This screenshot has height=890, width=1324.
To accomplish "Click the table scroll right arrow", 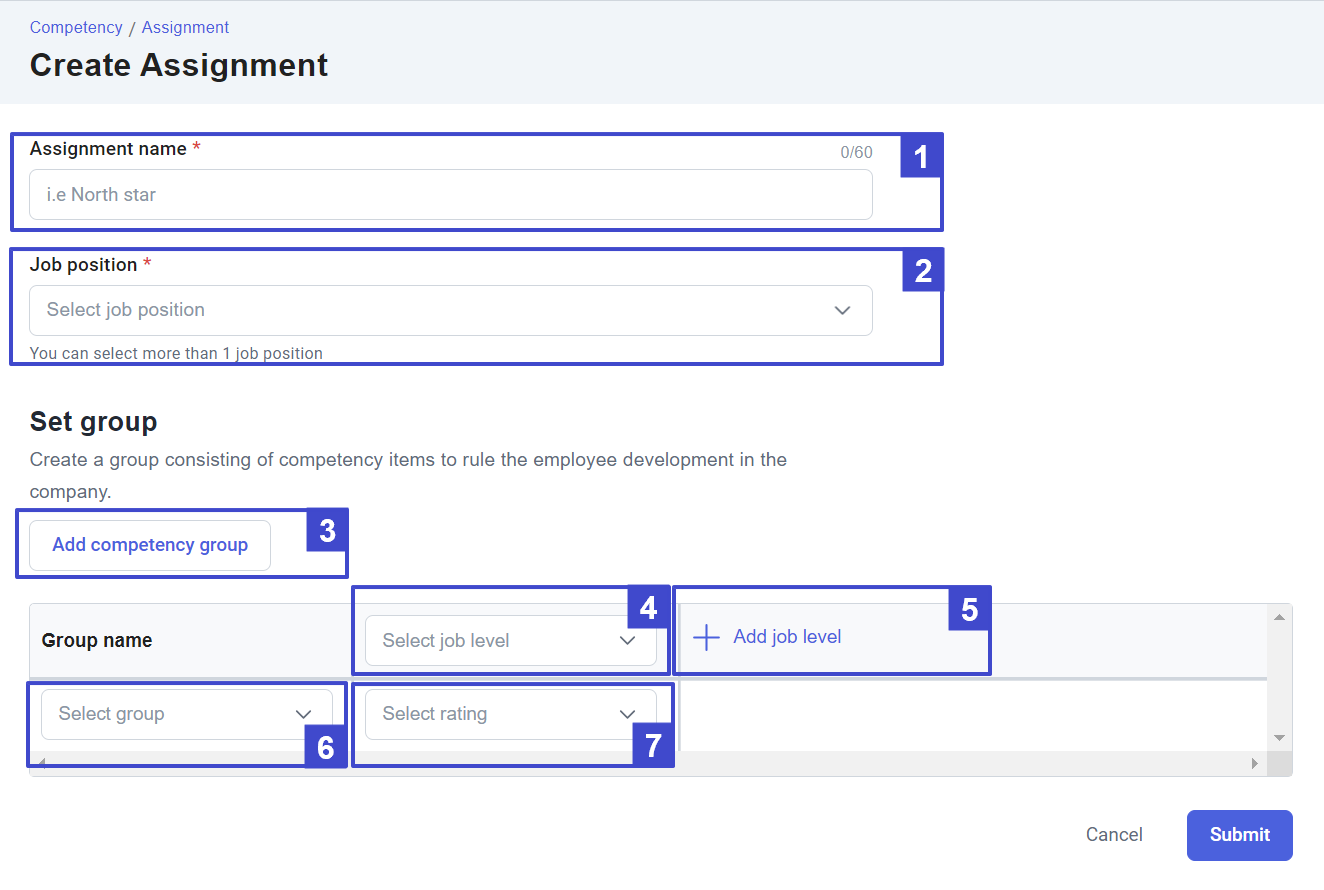I will [x=1255, y=764].
